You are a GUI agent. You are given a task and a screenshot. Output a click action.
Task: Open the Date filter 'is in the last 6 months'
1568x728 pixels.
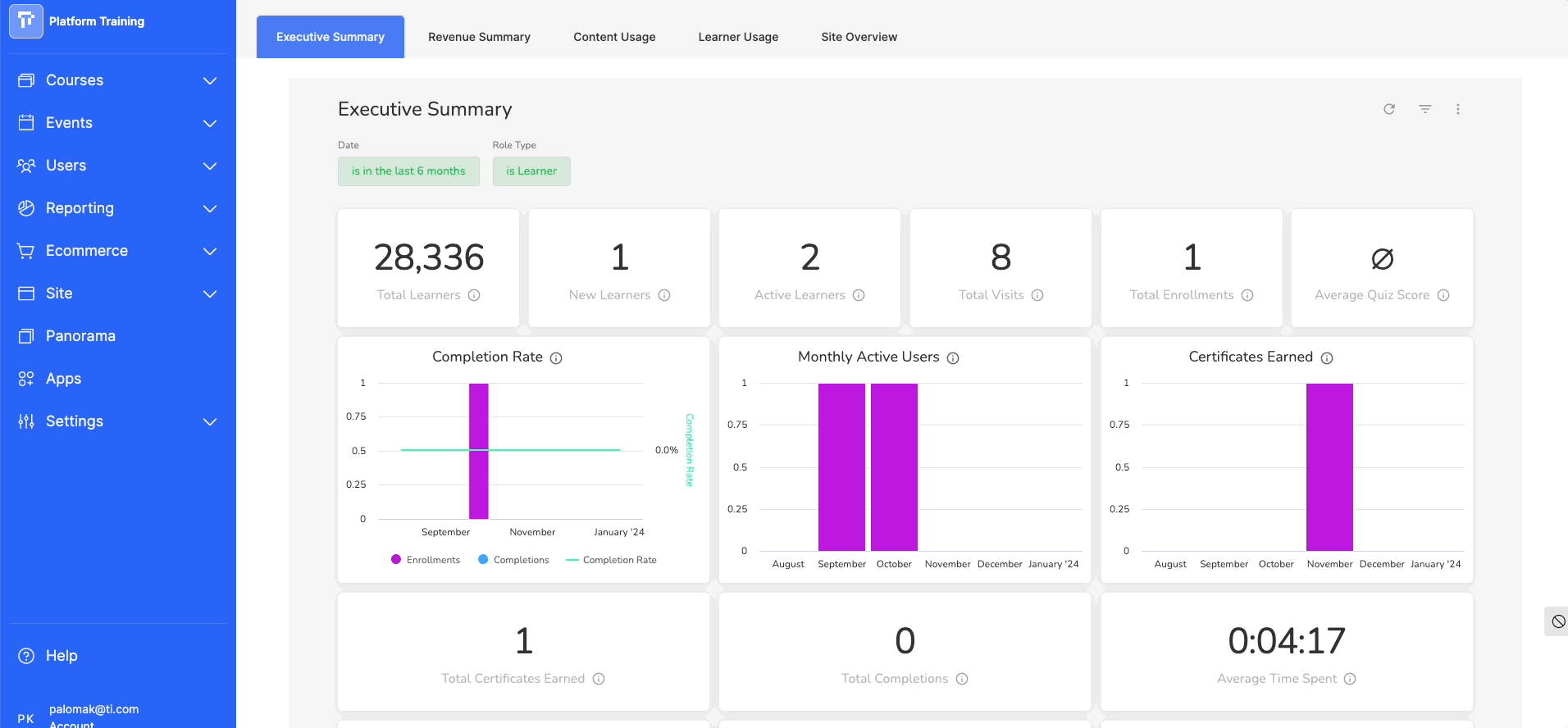tap(408, 171)
